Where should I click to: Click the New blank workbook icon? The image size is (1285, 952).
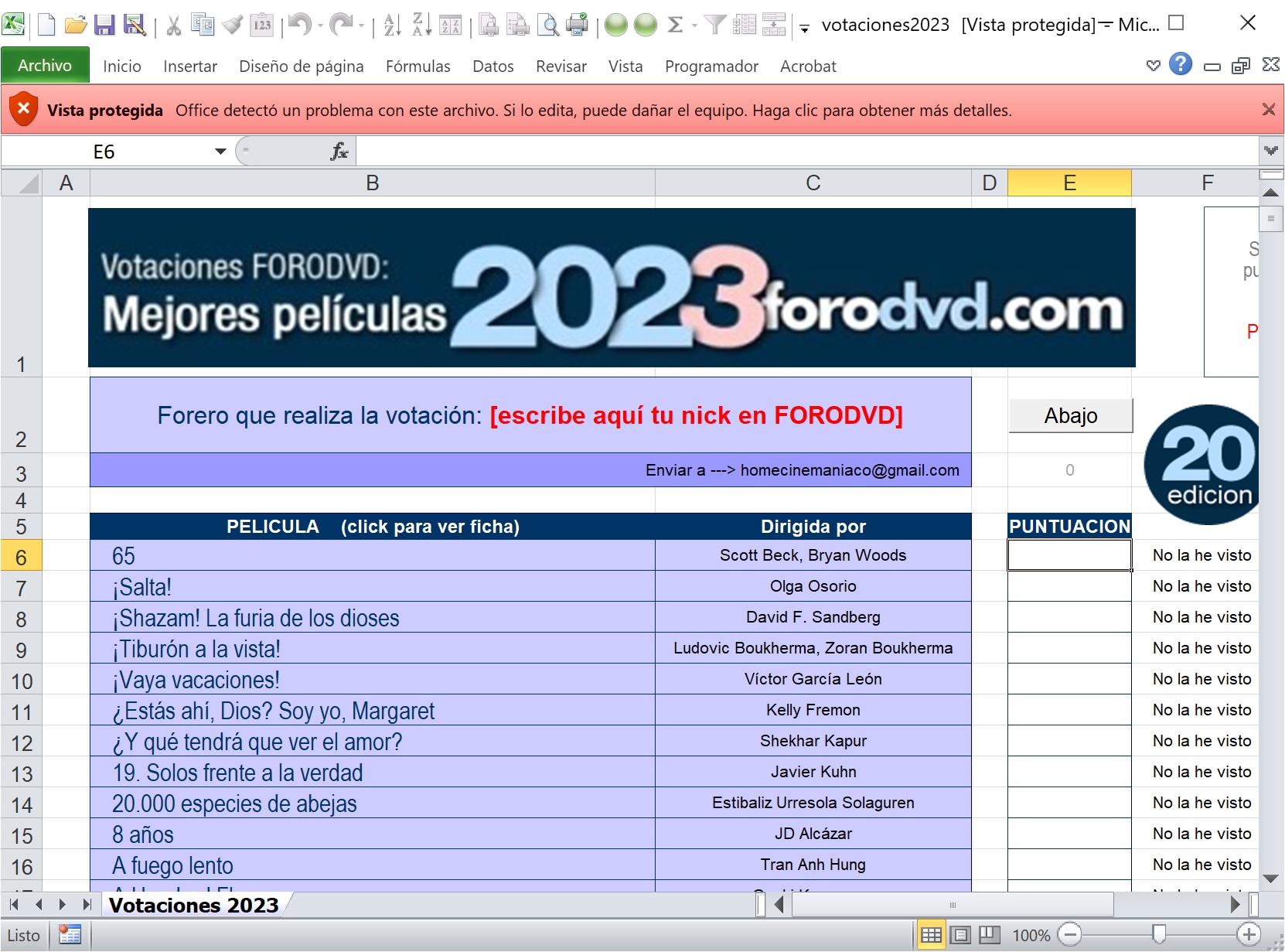[x=46, y=25]
